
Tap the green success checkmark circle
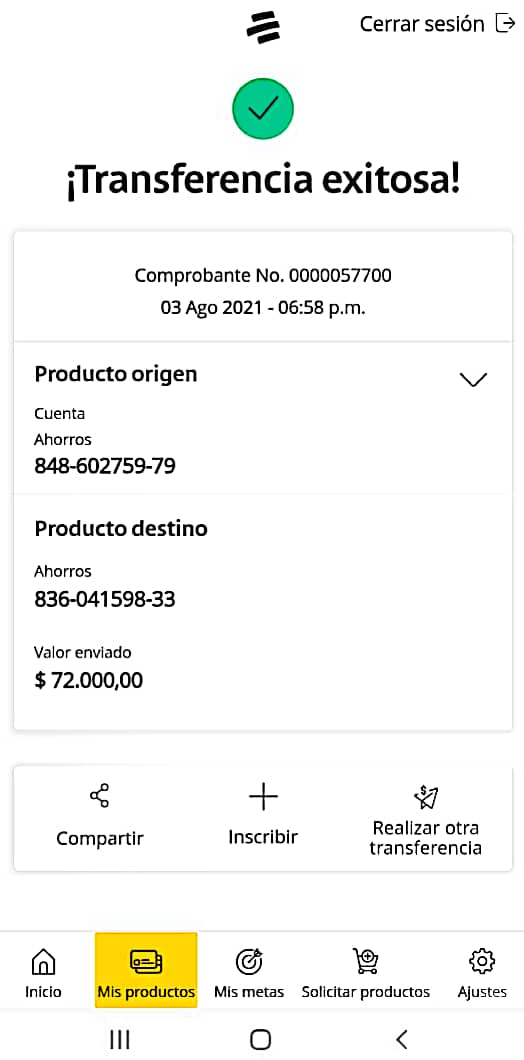[x=263, y=108]
